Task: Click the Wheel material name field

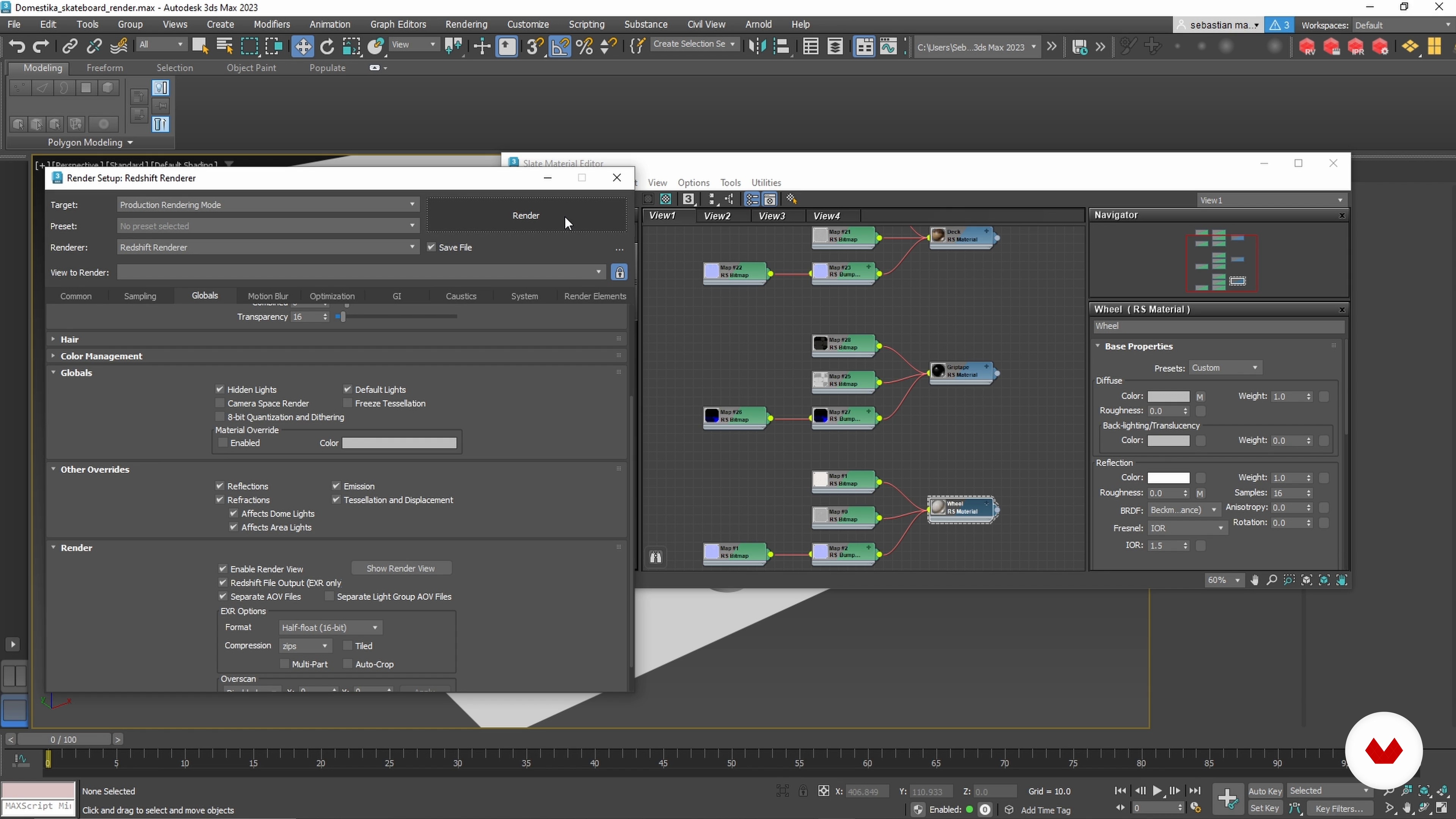Action: tap(1219, 326)
